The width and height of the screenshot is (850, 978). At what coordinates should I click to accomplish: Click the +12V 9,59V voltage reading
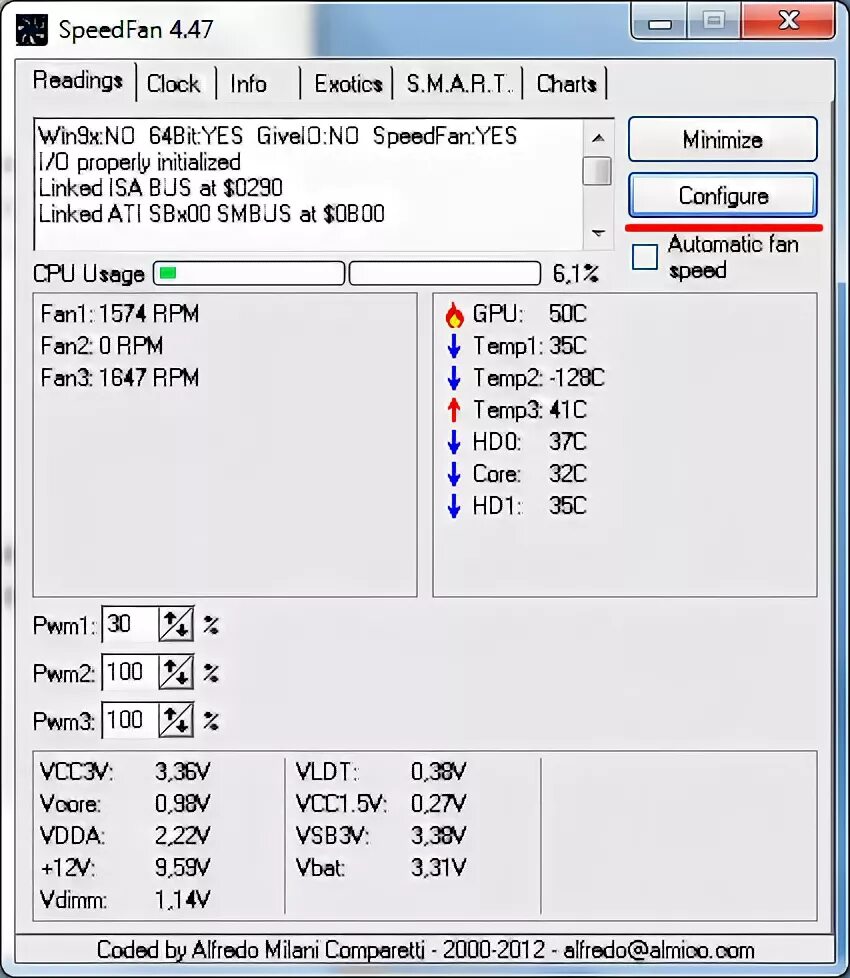click(125, 868)
